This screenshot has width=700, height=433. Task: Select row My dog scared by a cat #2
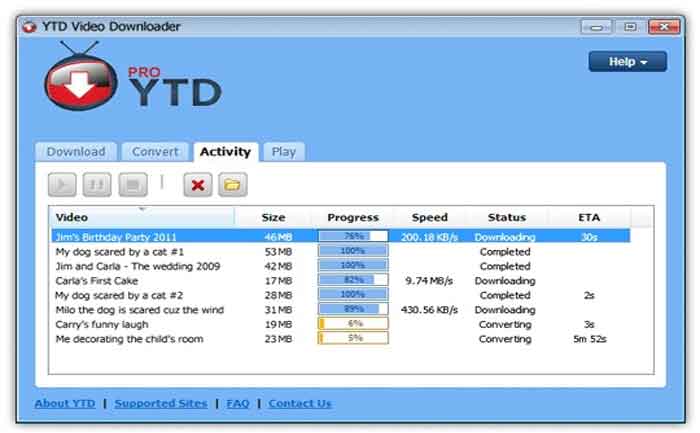341,295
